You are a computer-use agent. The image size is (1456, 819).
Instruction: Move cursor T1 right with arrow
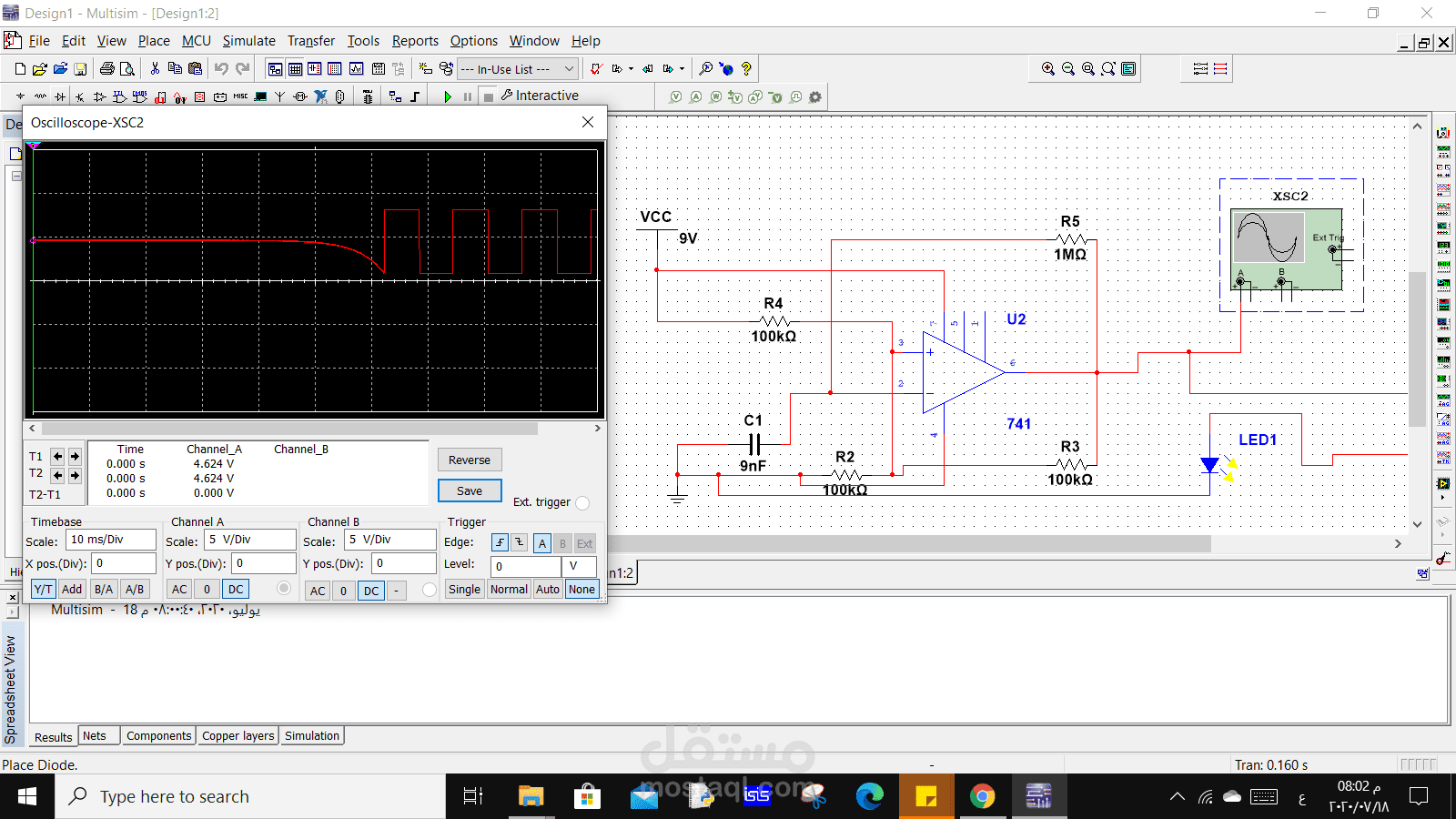click(75, 456)
